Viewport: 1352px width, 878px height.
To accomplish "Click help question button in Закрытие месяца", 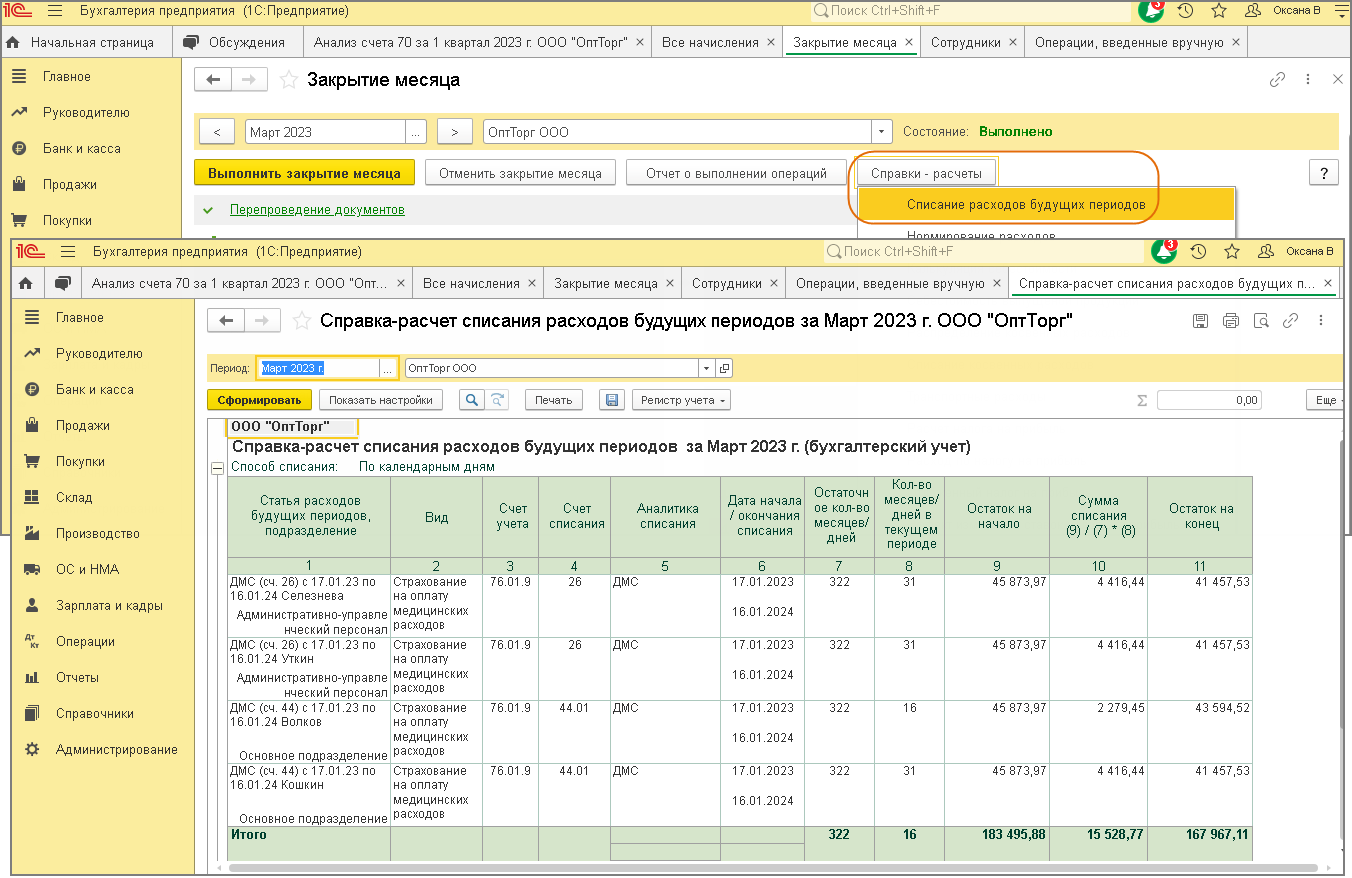I will 1323,172.
